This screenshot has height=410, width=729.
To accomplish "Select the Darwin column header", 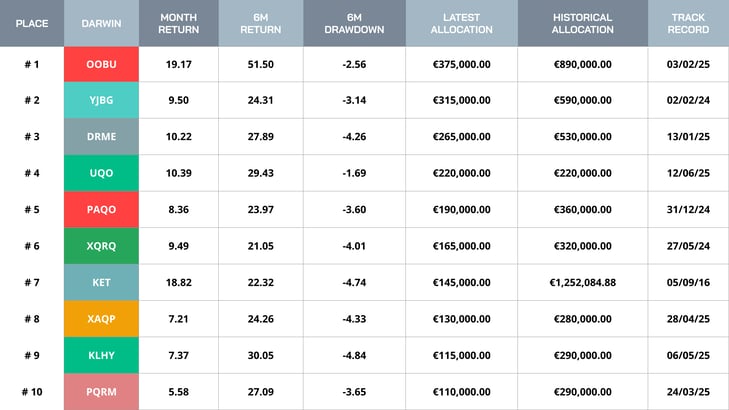I will click(x=101, y=23).
